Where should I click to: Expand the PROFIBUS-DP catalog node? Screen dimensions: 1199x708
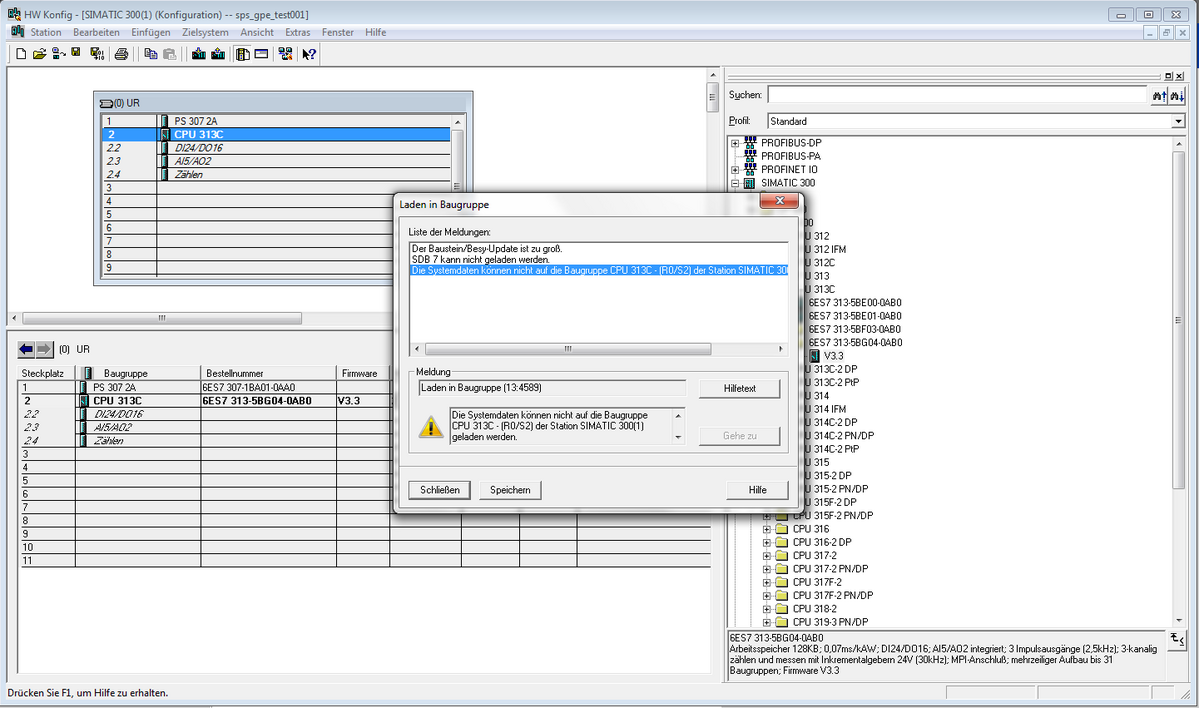pos(736,143)
